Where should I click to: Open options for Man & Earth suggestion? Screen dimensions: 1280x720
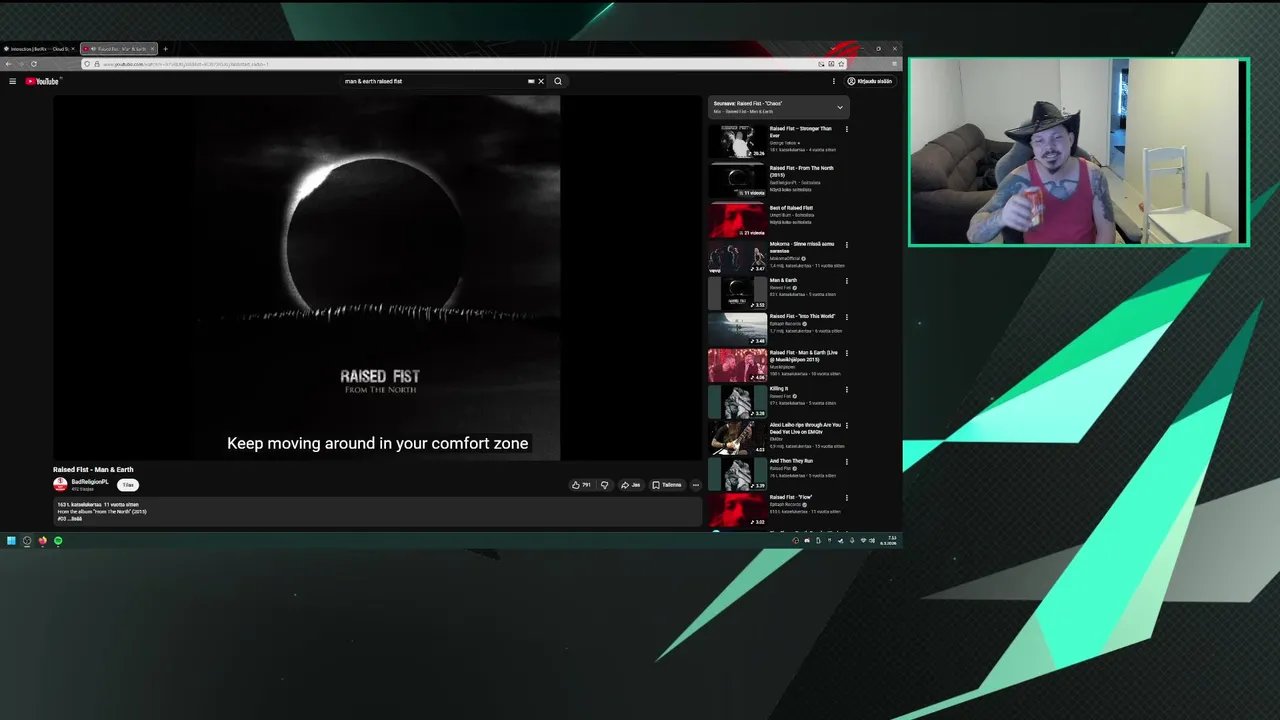[x=847, y=281]
